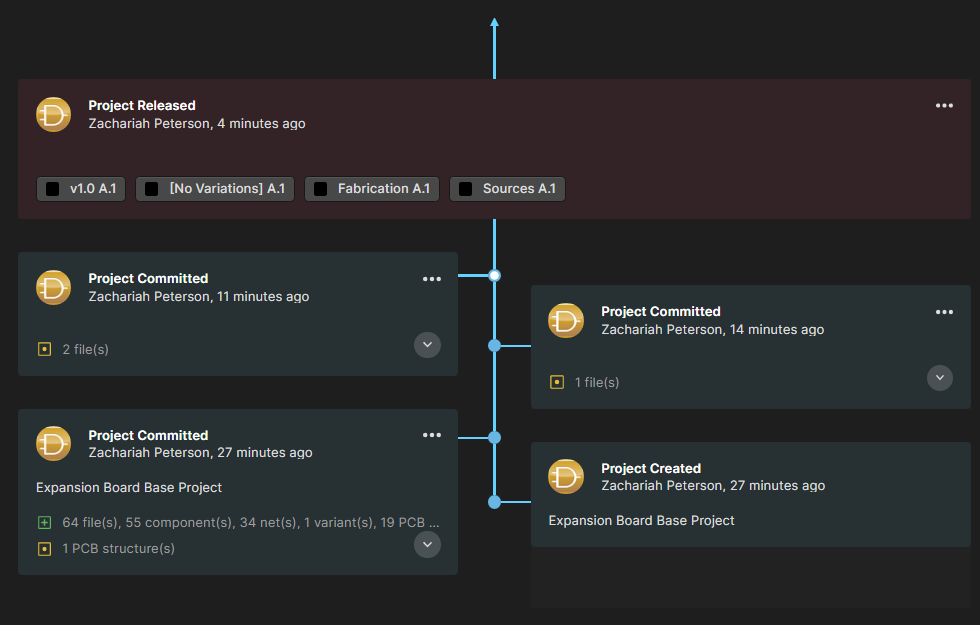
Task: Click Altium logo on 27 minutes ago commit
Action: [53, 444]
